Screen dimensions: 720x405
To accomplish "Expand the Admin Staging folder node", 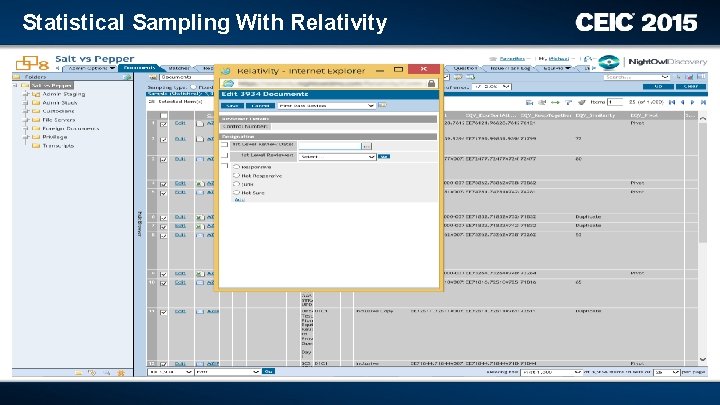I will 26,94.
